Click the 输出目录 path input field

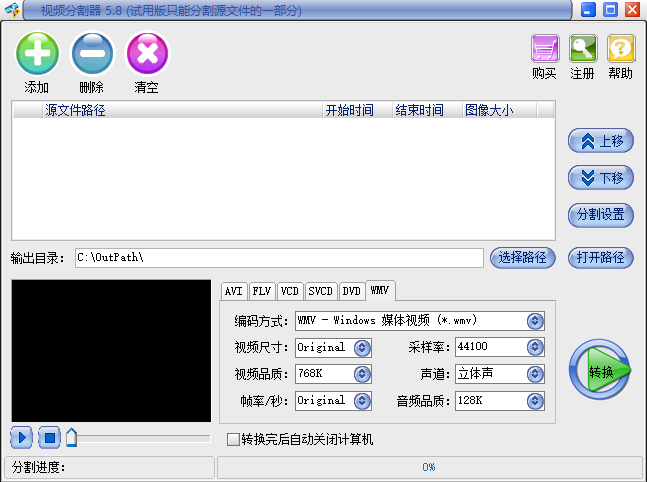pyautogui.click(x=278, y=258)
